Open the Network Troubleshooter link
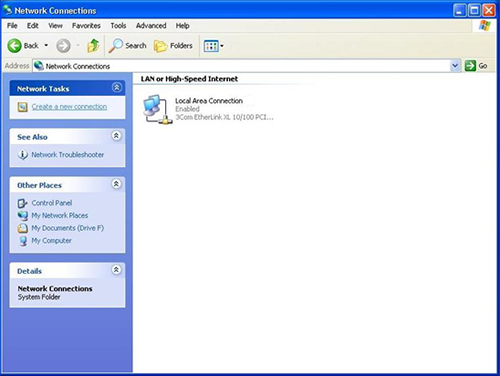Viewport: 500px width, 376px height. pyautogui.click(x=68, y=155)
